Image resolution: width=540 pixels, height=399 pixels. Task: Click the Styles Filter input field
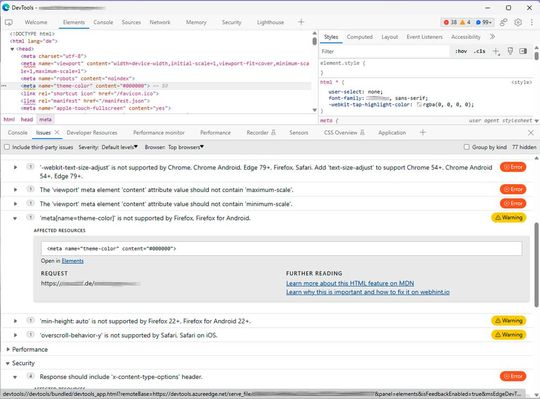(x=384, y=51)
